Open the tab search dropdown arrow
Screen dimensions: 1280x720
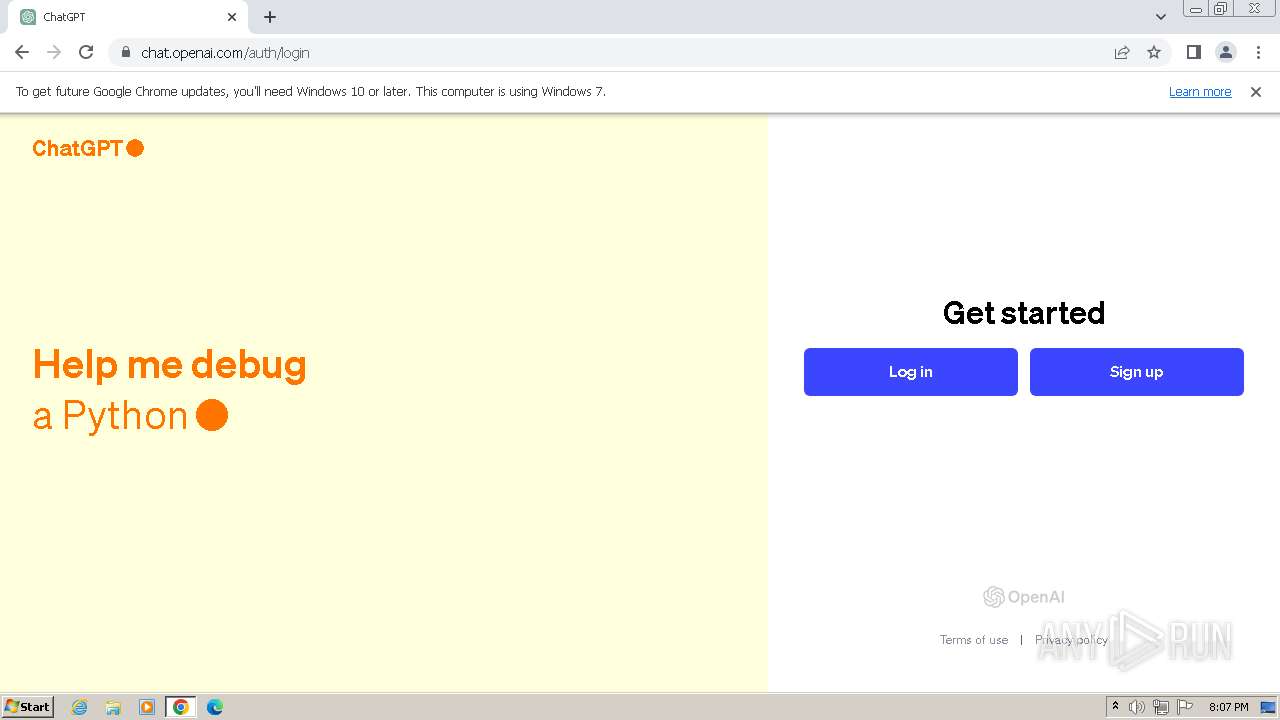1161,17
